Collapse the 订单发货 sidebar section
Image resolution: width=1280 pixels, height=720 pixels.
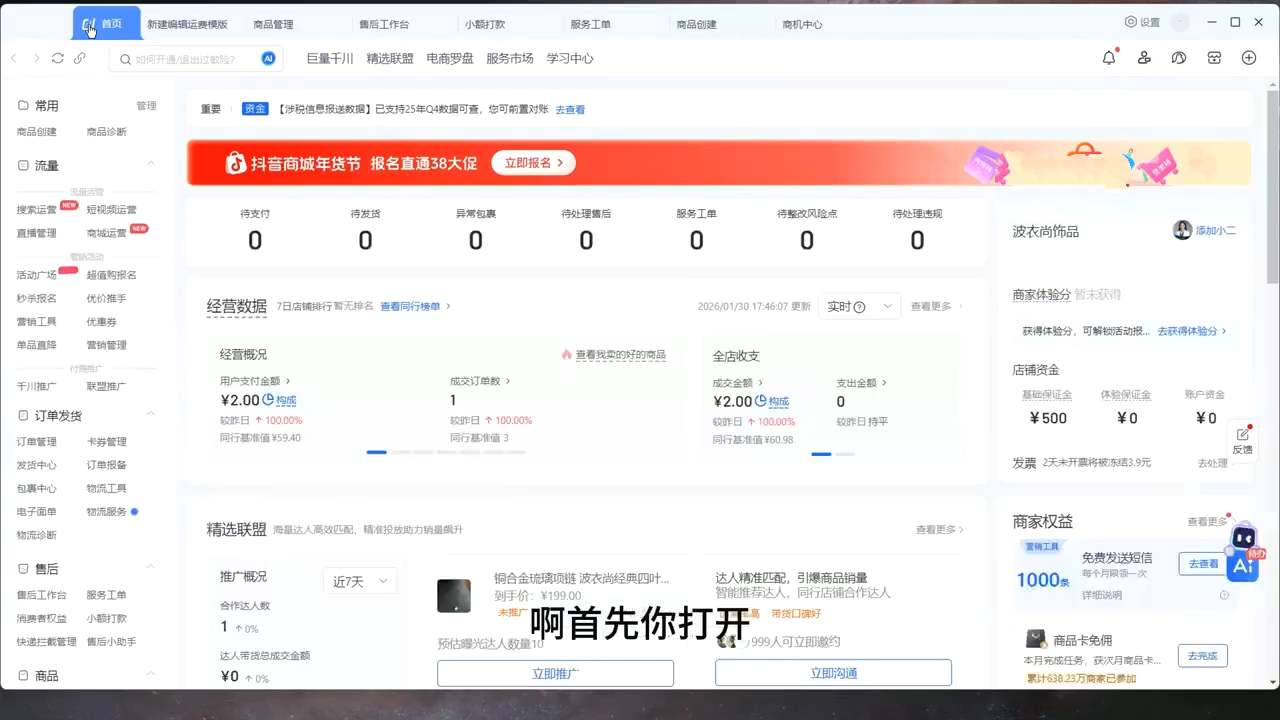151,414
